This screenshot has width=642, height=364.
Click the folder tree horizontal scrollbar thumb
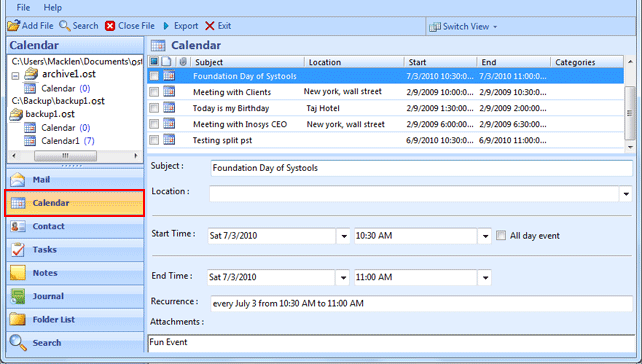pyautogui.click(x=66, y=156)
